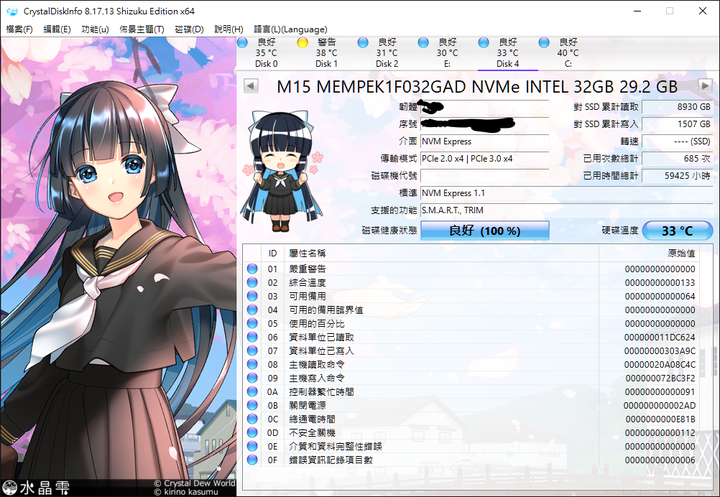
Task: Click the 良好 (100 %) health status button
Action: pyautogui.click(x=485, y=231)
